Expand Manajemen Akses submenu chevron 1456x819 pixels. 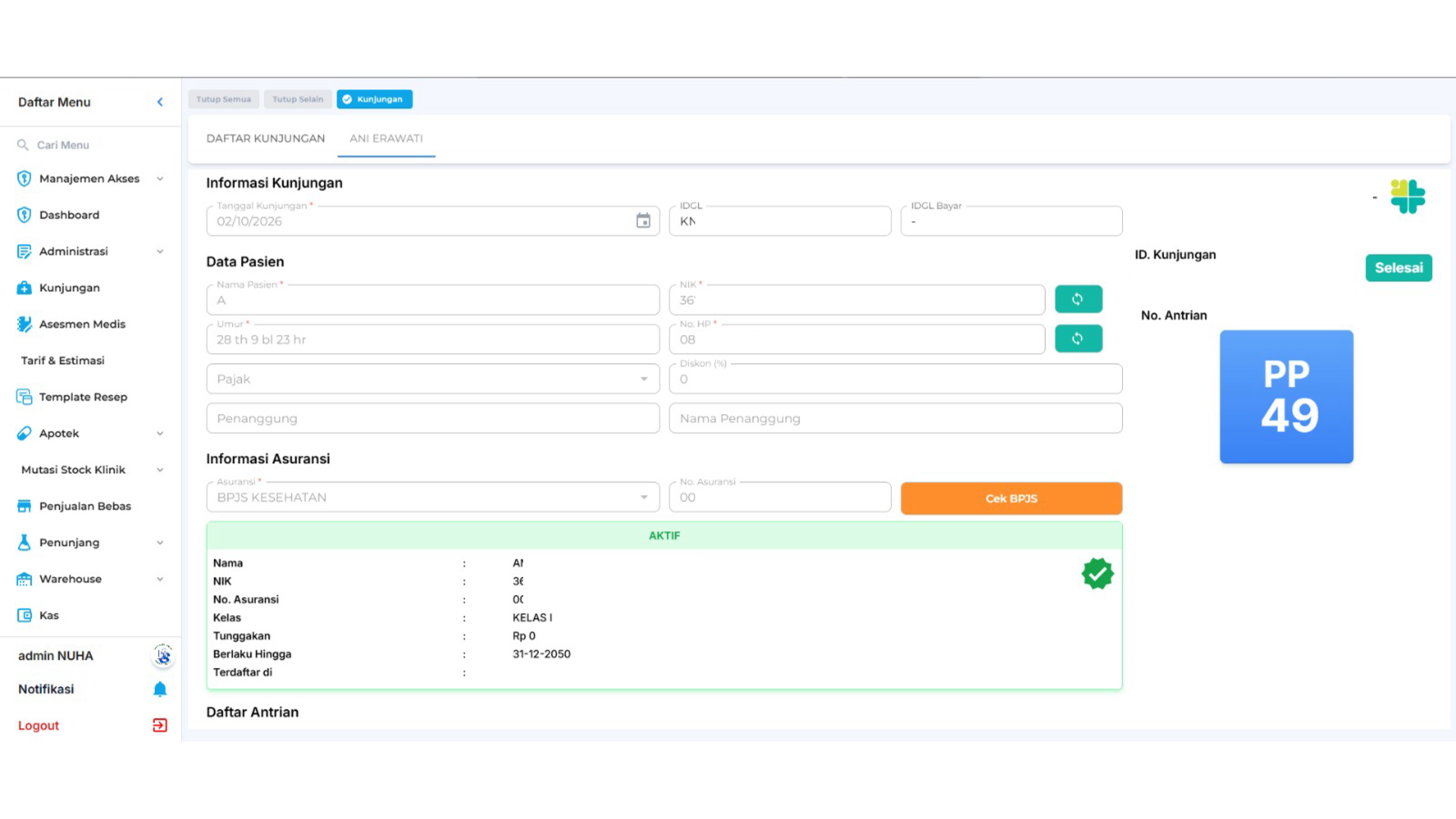pyautogui.click(x=160, y=178)
